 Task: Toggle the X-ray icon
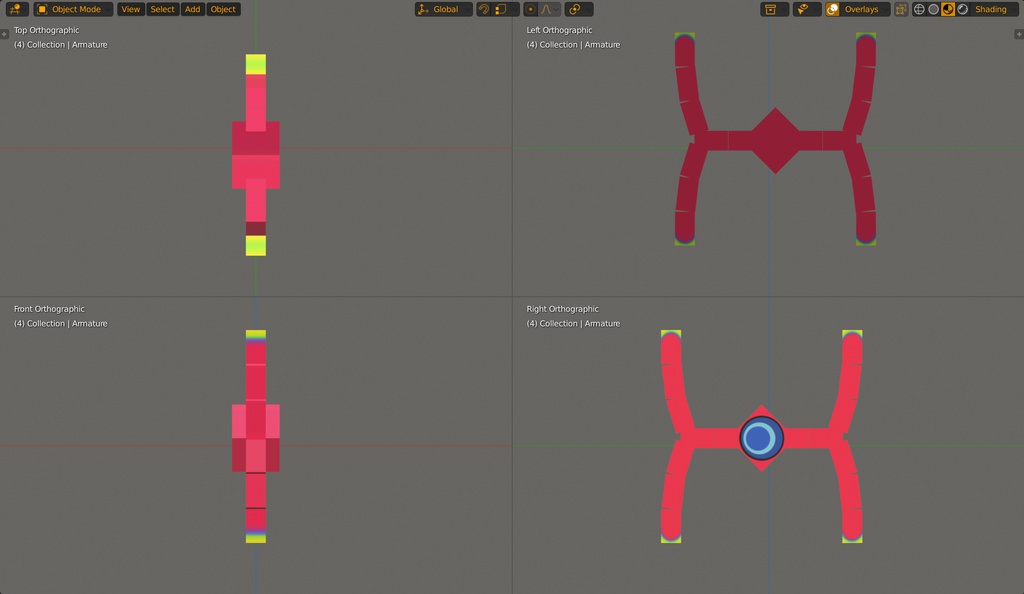coord(901,9)
